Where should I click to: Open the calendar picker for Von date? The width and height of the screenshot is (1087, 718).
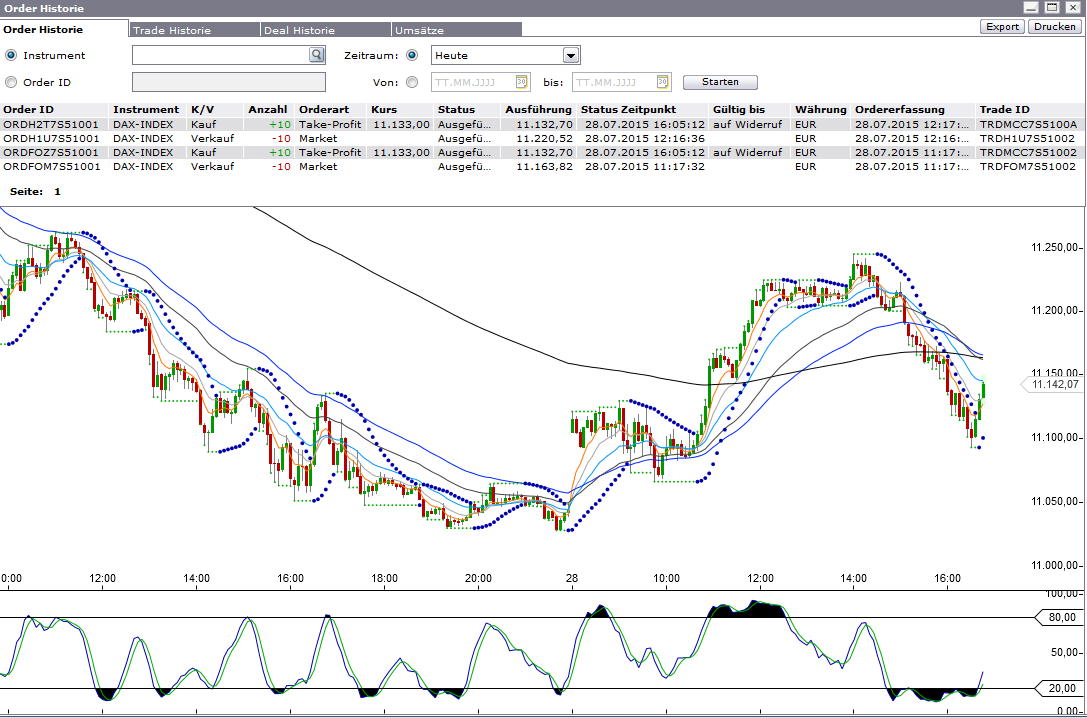point(521,82)
